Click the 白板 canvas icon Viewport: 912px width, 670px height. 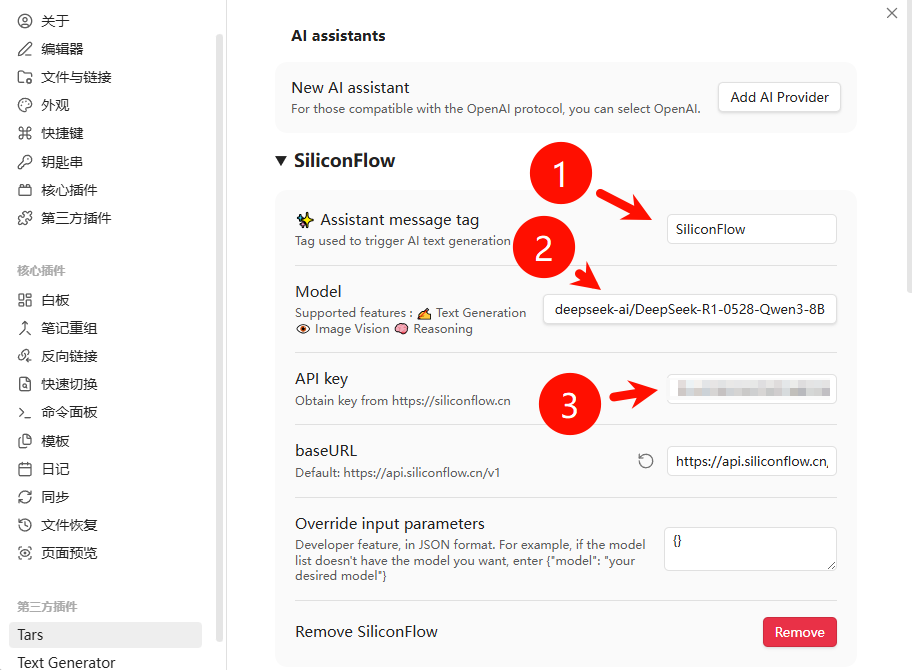pyautogui.click(x=24, y=300)
